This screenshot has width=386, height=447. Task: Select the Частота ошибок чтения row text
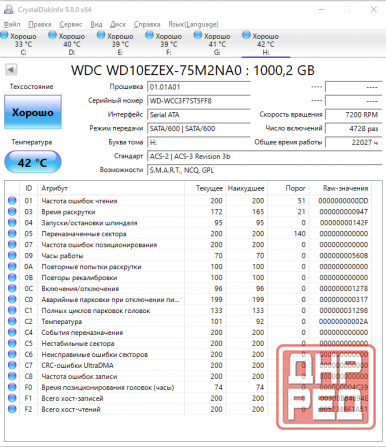79,201
